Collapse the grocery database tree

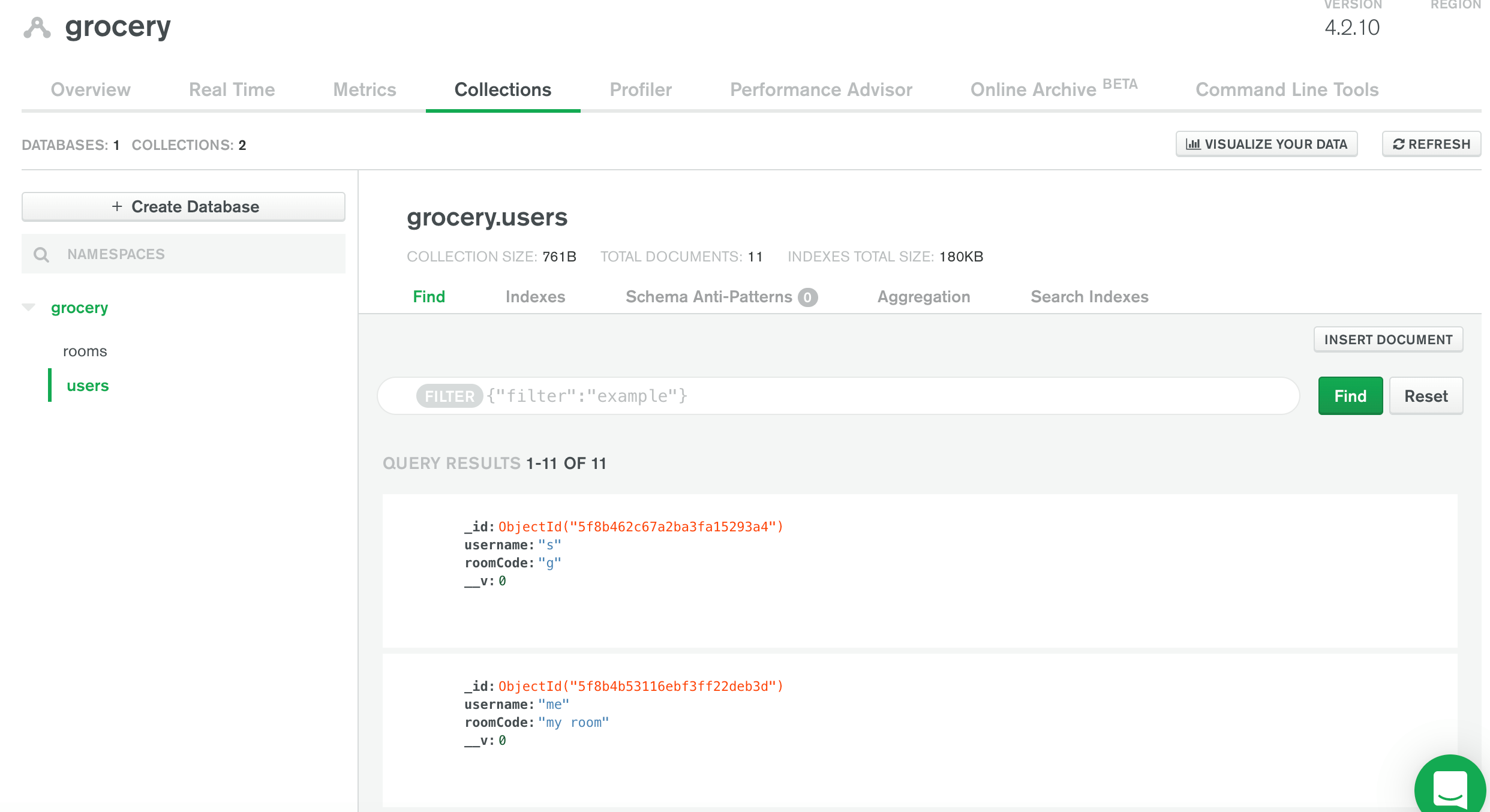pyautogui.click(x=28, y=307)
